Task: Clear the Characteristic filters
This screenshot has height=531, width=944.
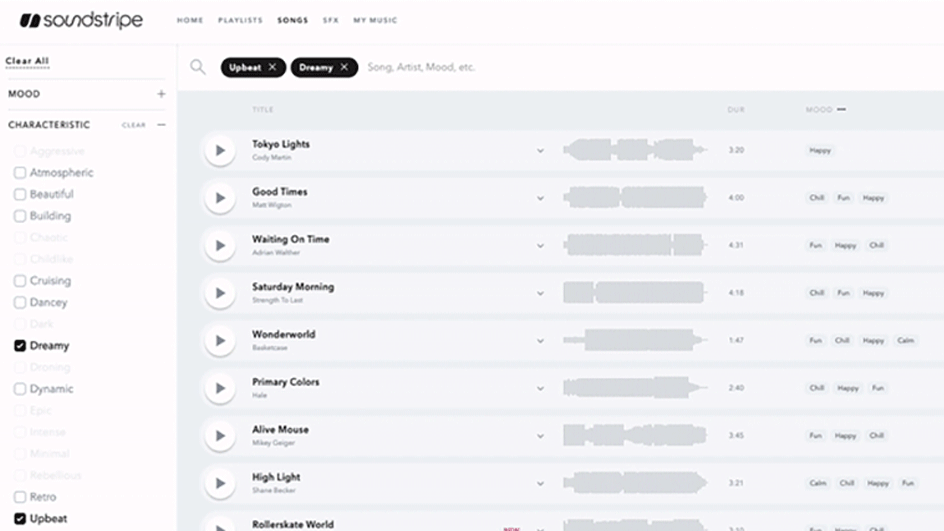Action: point(134,125)
